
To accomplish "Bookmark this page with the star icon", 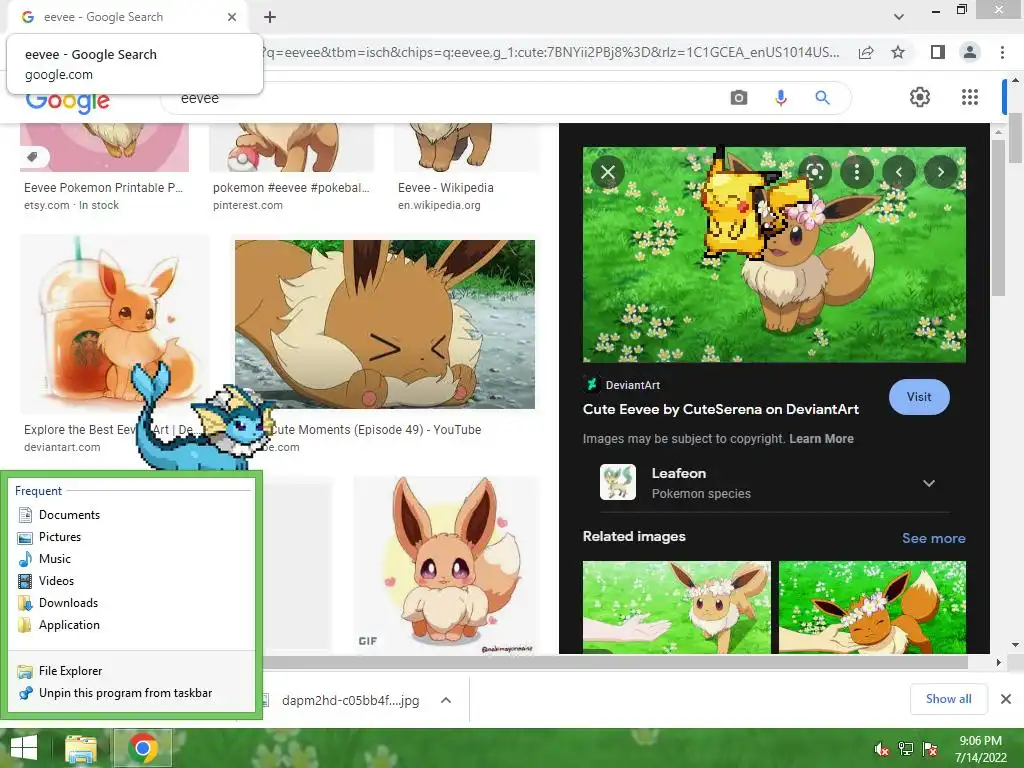I will pos(898,52).
